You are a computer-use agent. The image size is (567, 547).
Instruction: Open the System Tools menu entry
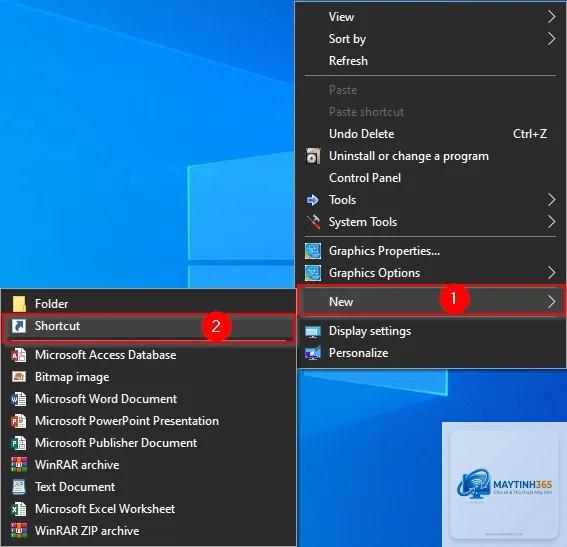tap(431, 222)
